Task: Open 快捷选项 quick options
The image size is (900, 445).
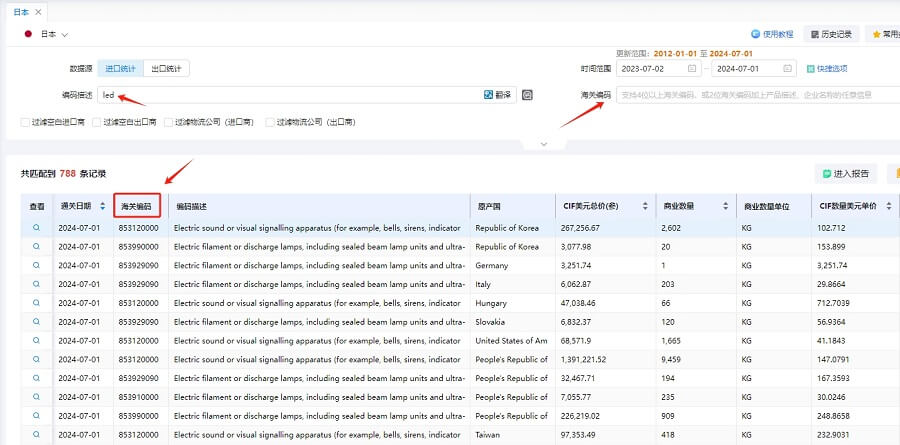Action: (x=827, y=68)
